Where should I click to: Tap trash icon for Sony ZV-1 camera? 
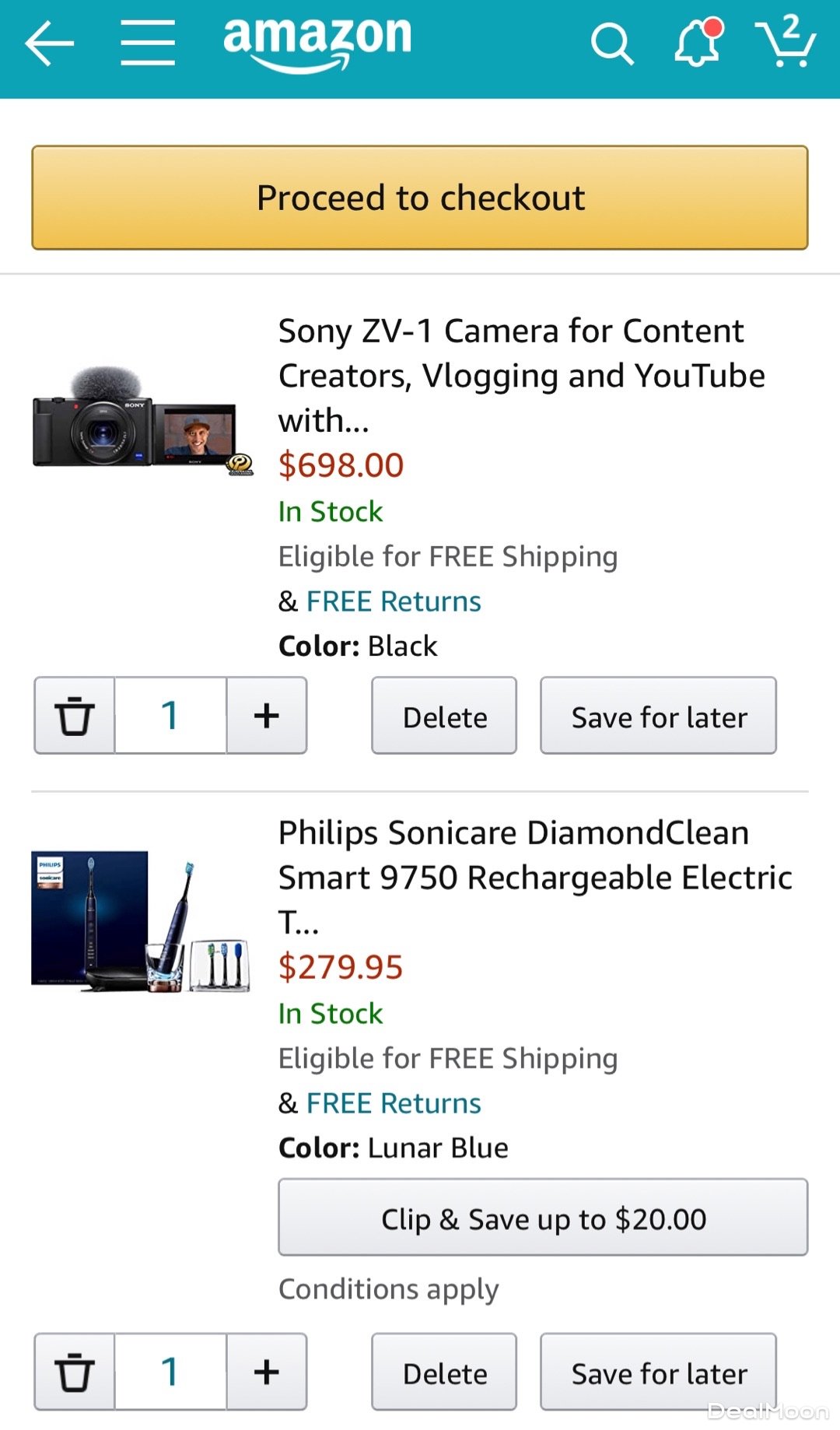click(75, 716)
